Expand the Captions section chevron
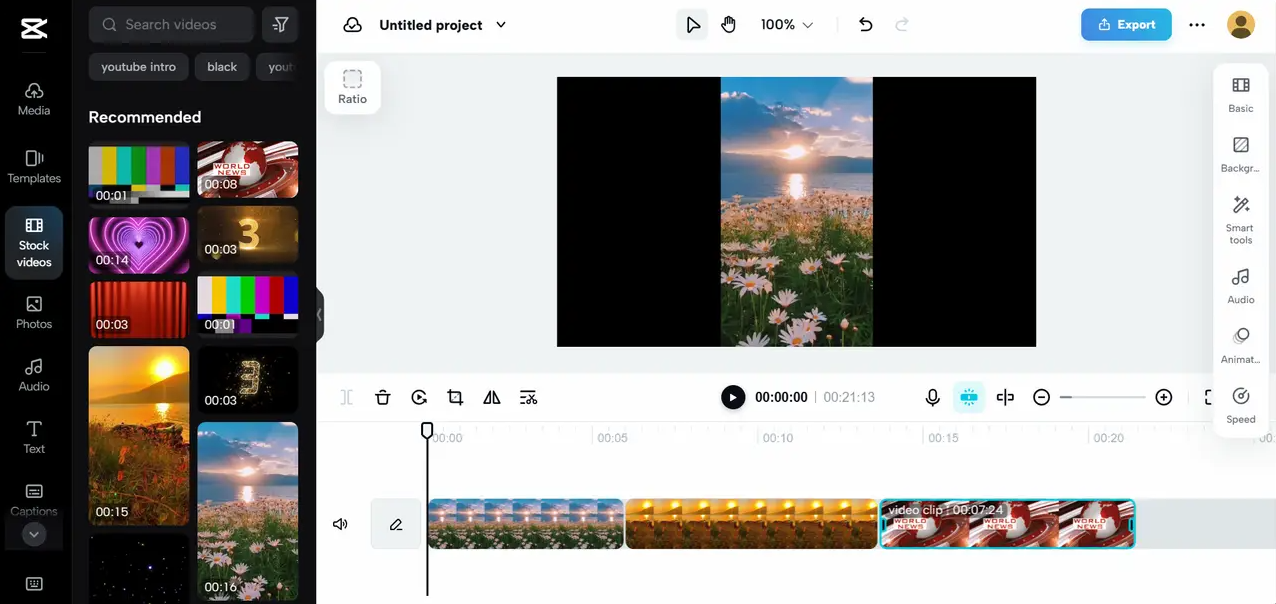The height and width of the screenshot is (604, 1276). click(x=33, y=534)
